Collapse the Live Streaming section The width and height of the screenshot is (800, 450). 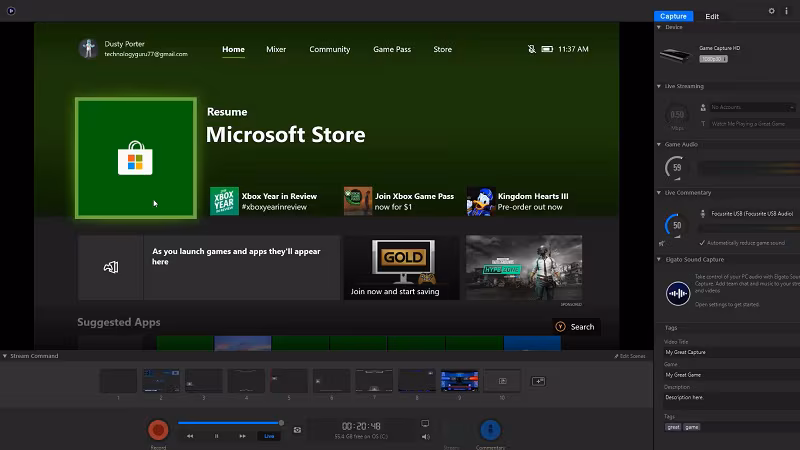pos(659,86)
